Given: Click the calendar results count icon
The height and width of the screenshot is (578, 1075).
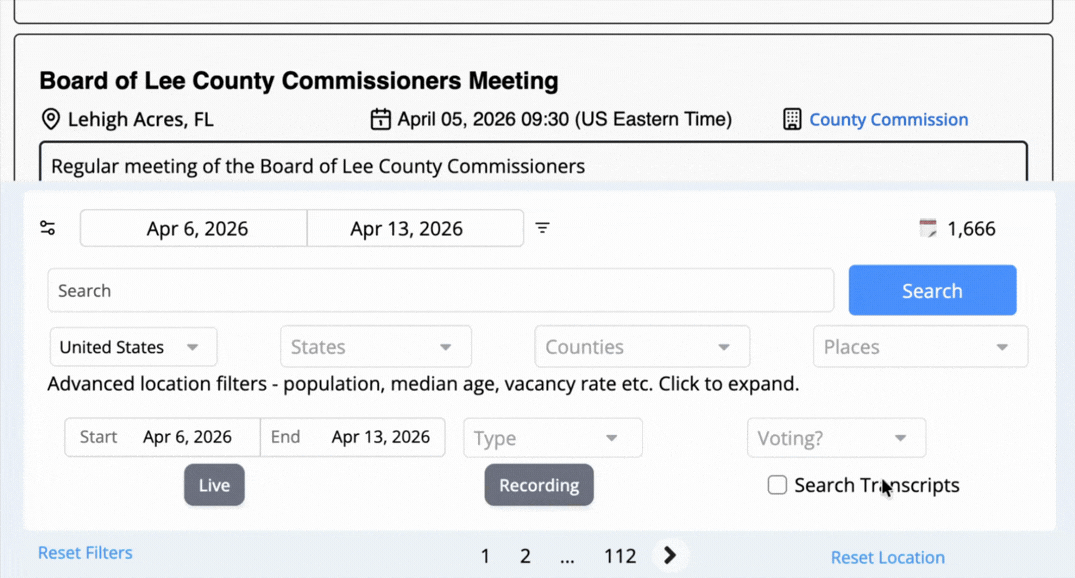Looking at the screenshot, I should click(x=928, y=229).
